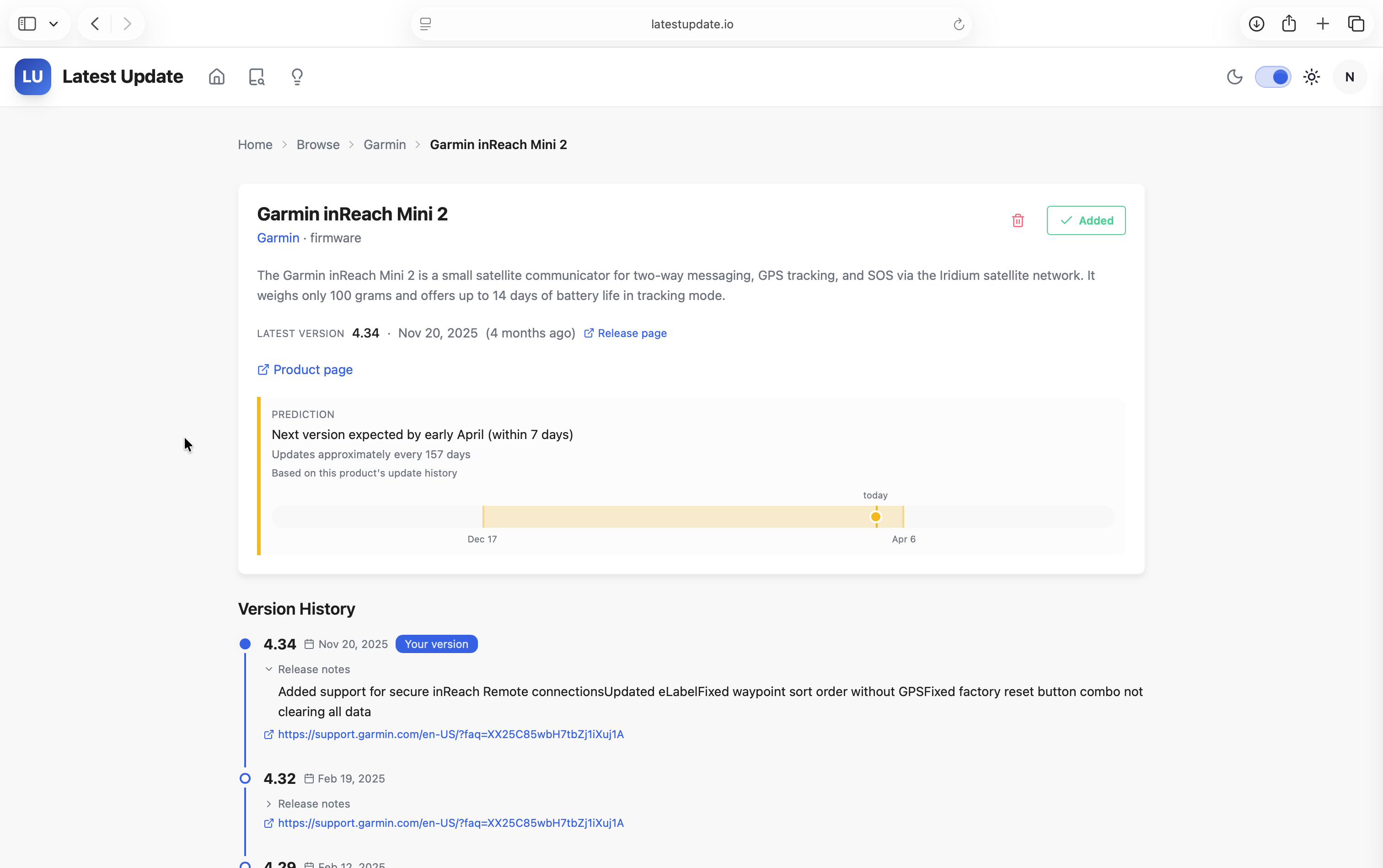Open the sidebar tab group dropdown arrow
Image resolution: width=1383 pixels, height=868 pixels.
[54, 23]
